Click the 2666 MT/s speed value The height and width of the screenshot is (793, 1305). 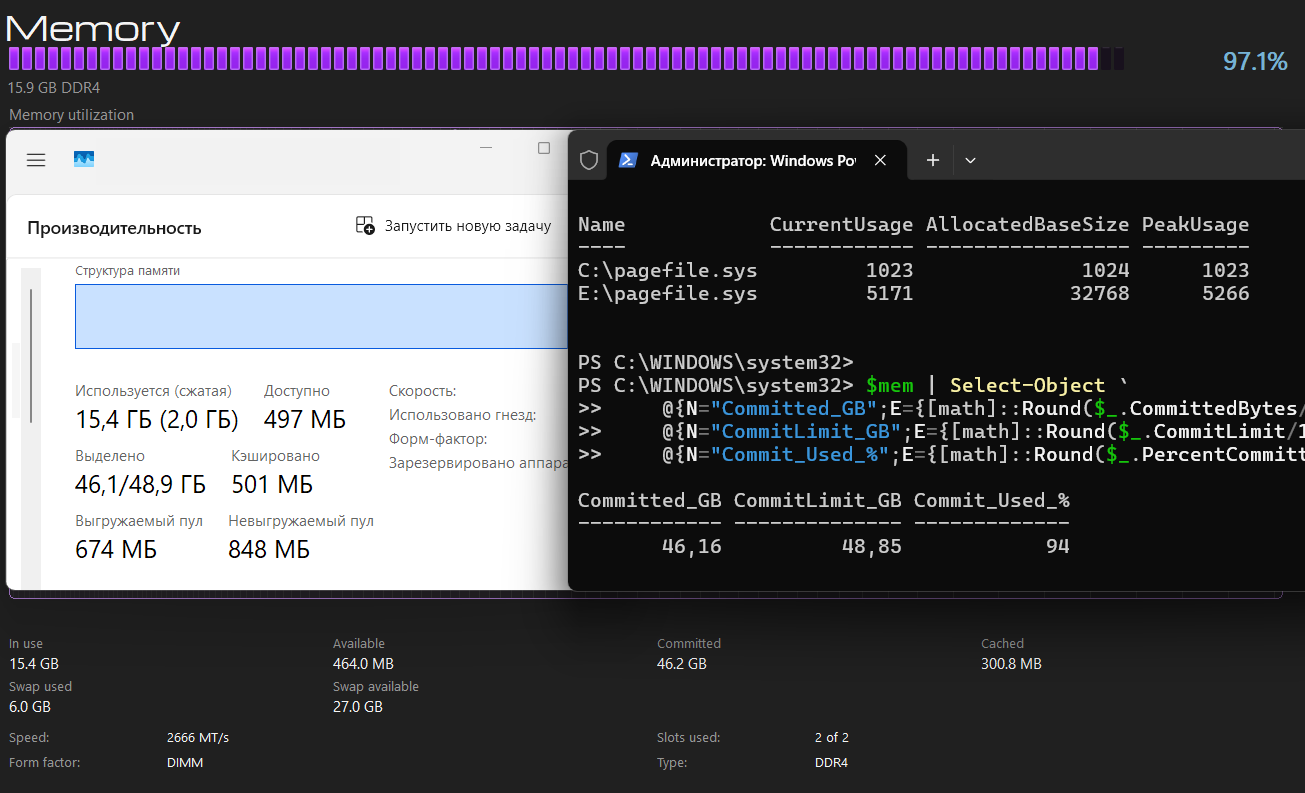(198, 738)
